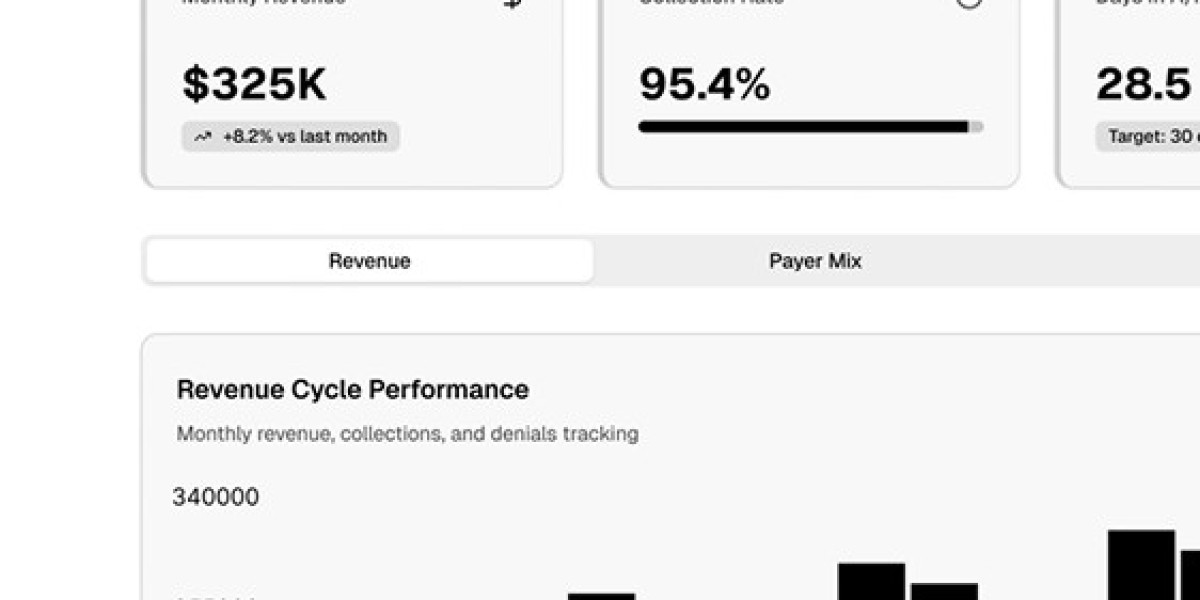Select the Monthly Revenue metric card

pos(357,90)
